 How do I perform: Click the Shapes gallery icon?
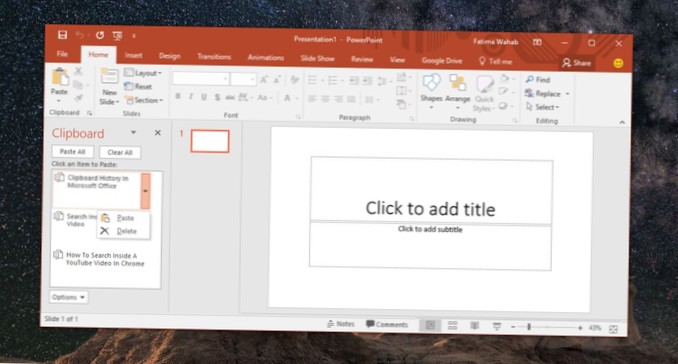pyautogui.click(x=431, y=83)
